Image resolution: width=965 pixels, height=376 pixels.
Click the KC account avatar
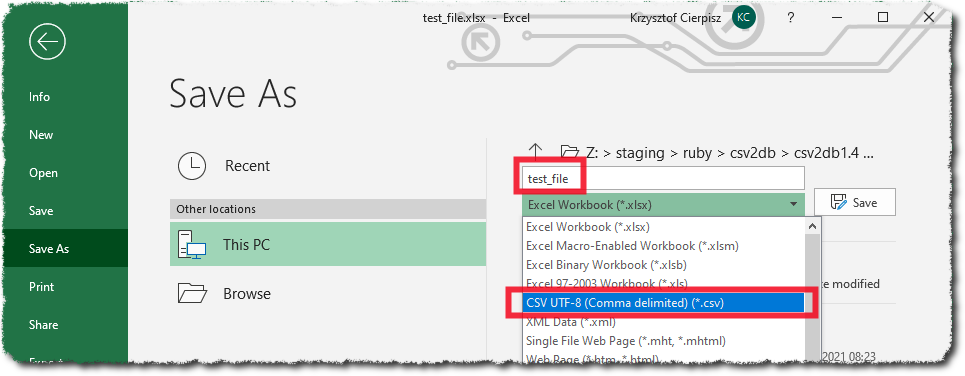tap(743, 17)
